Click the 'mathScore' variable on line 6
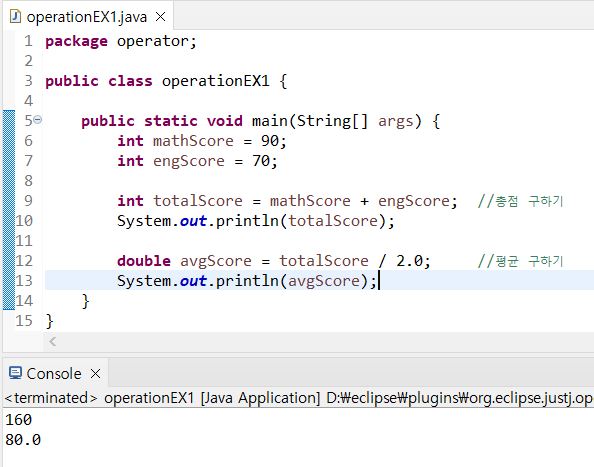This screenshot has height=467, width=594. coord(193,141)
